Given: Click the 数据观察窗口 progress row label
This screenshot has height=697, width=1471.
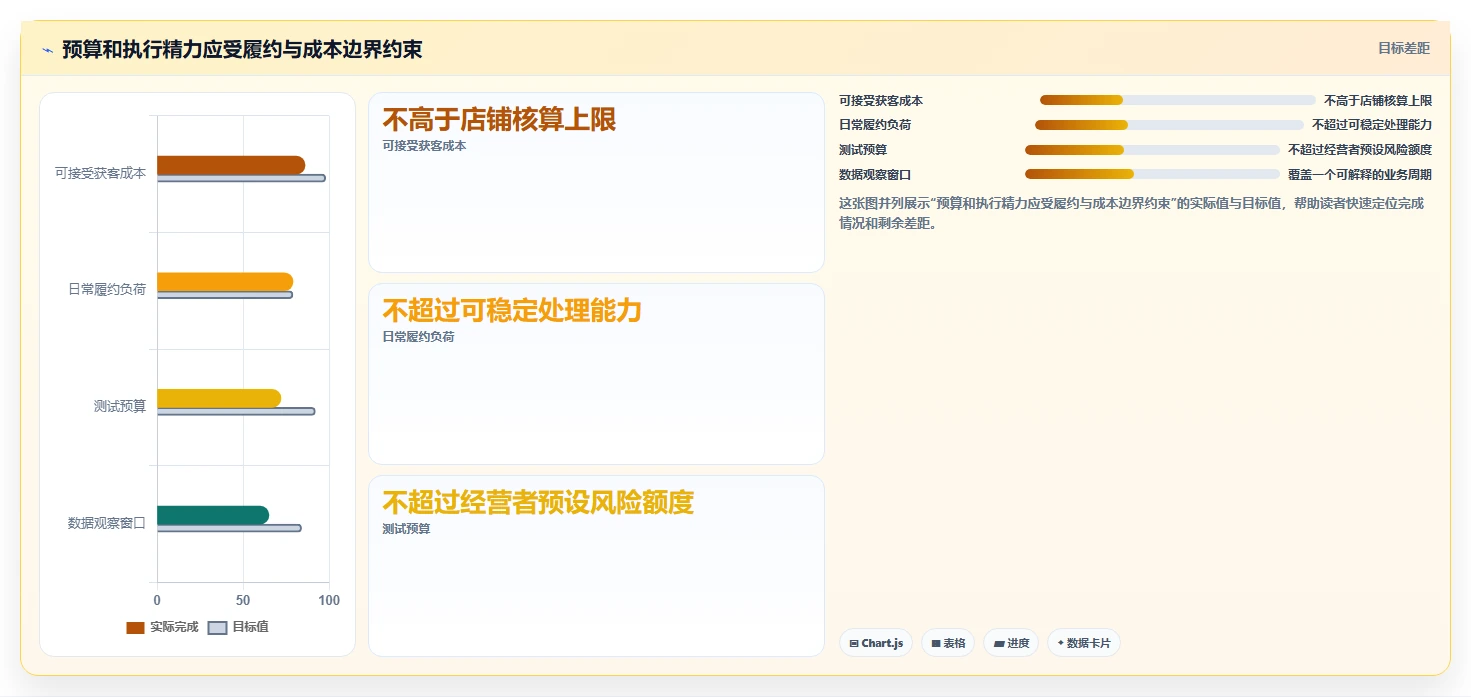Looking at the screenshot, I should pyautogui.click(x=875, y=175).
